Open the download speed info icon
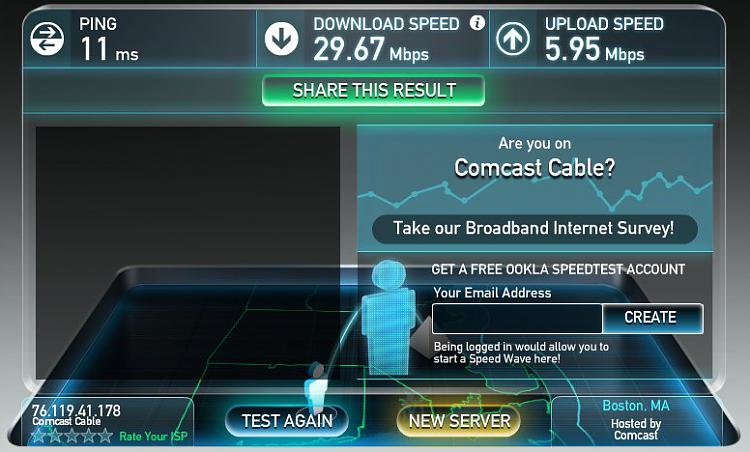 coord(477,22)
